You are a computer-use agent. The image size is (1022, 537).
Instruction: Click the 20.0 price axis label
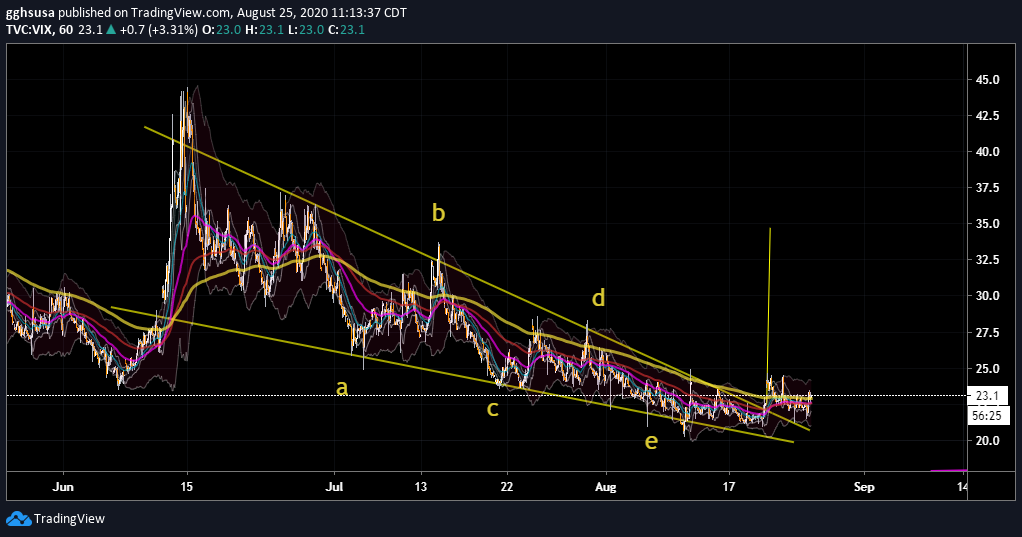pos(987,441)
